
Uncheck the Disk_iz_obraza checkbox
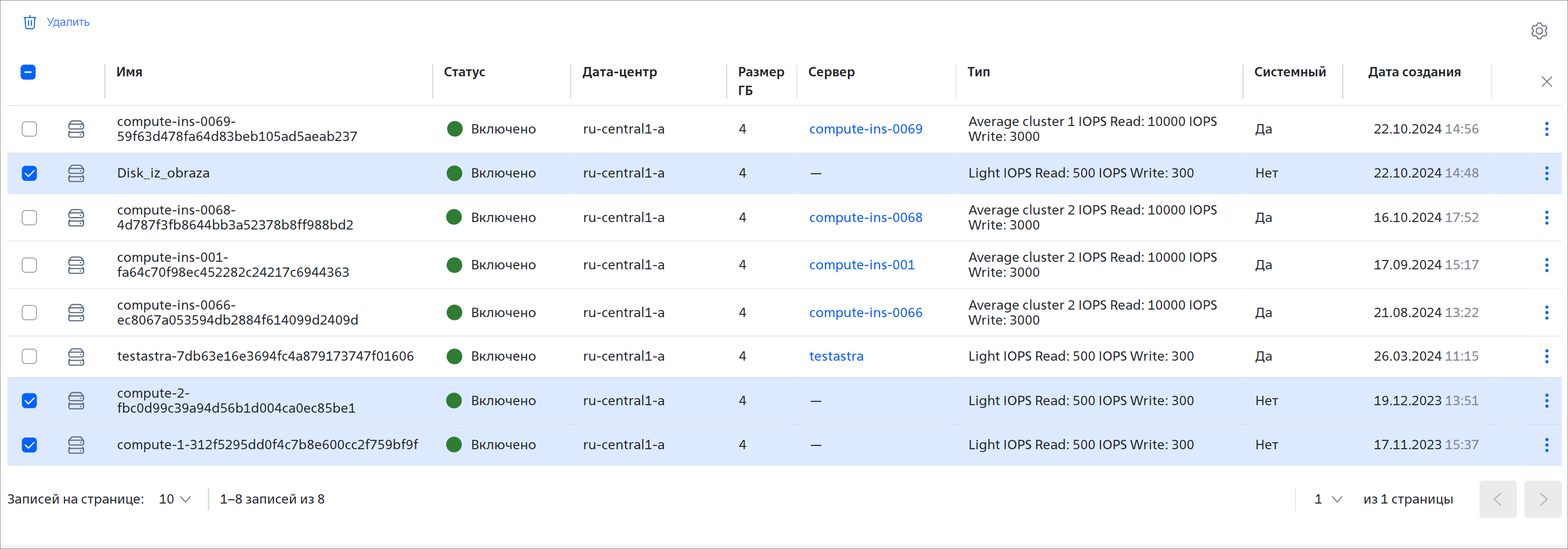29,173
